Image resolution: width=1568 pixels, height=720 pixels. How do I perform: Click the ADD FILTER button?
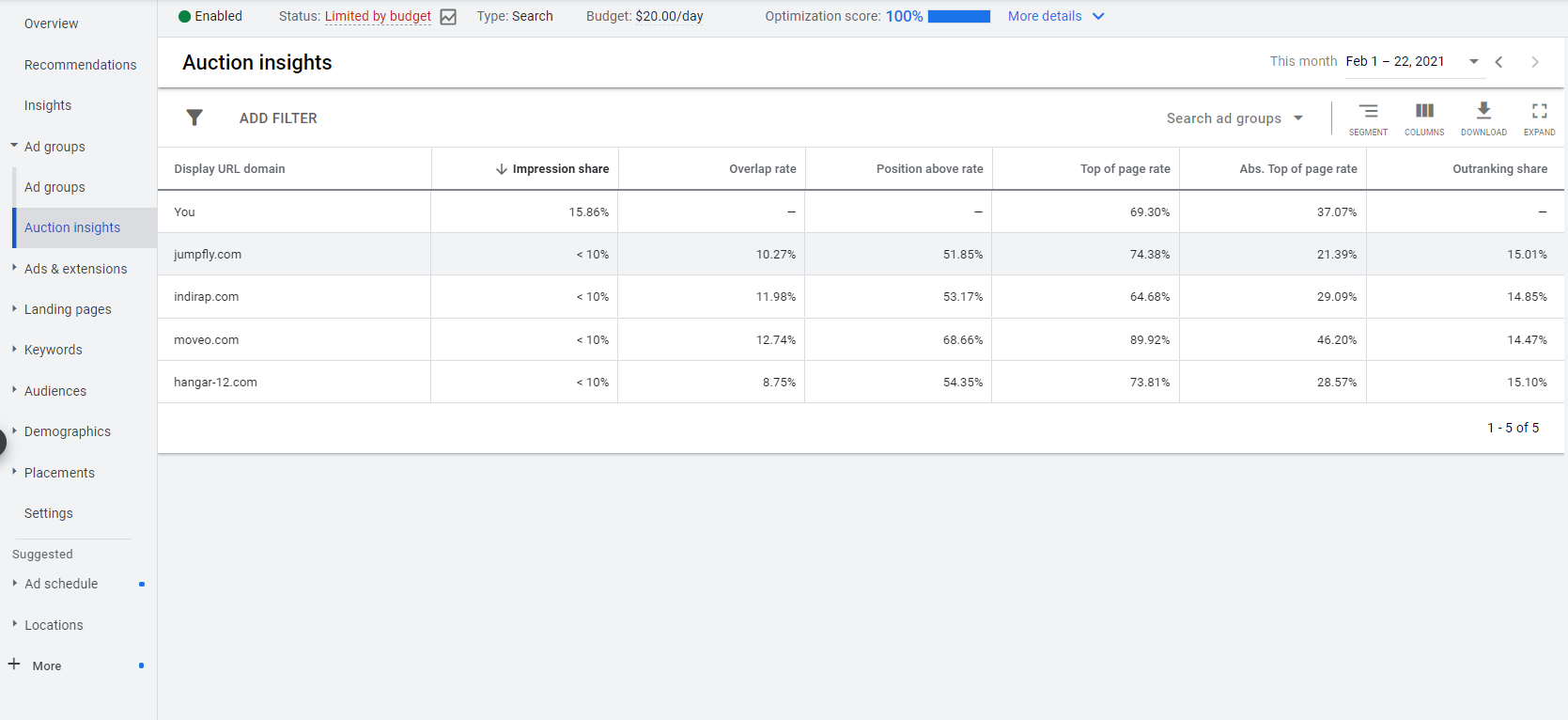click(x=278, y=118)
